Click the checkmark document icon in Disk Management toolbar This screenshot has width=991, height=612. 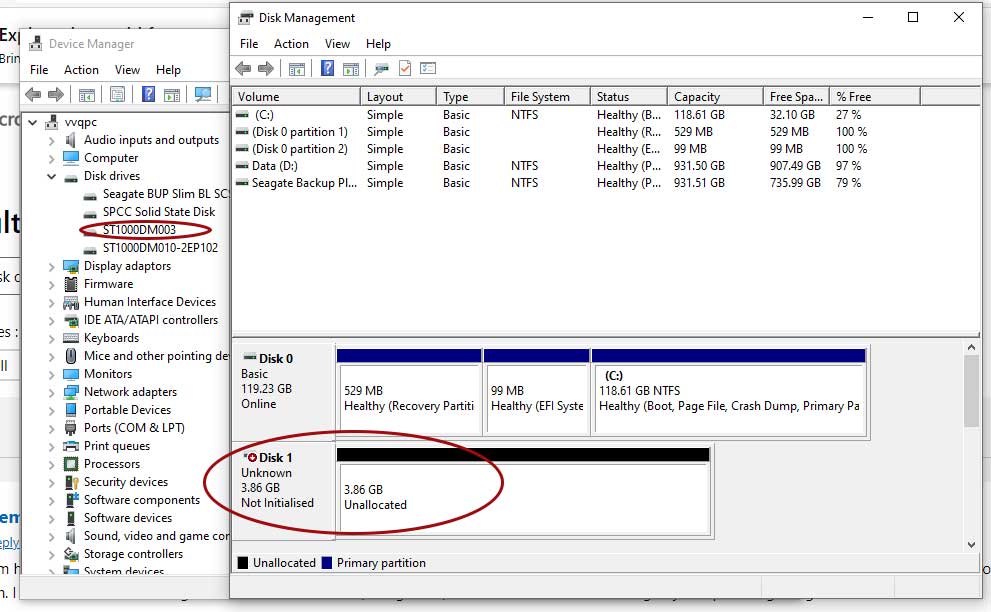coord(405,68)
